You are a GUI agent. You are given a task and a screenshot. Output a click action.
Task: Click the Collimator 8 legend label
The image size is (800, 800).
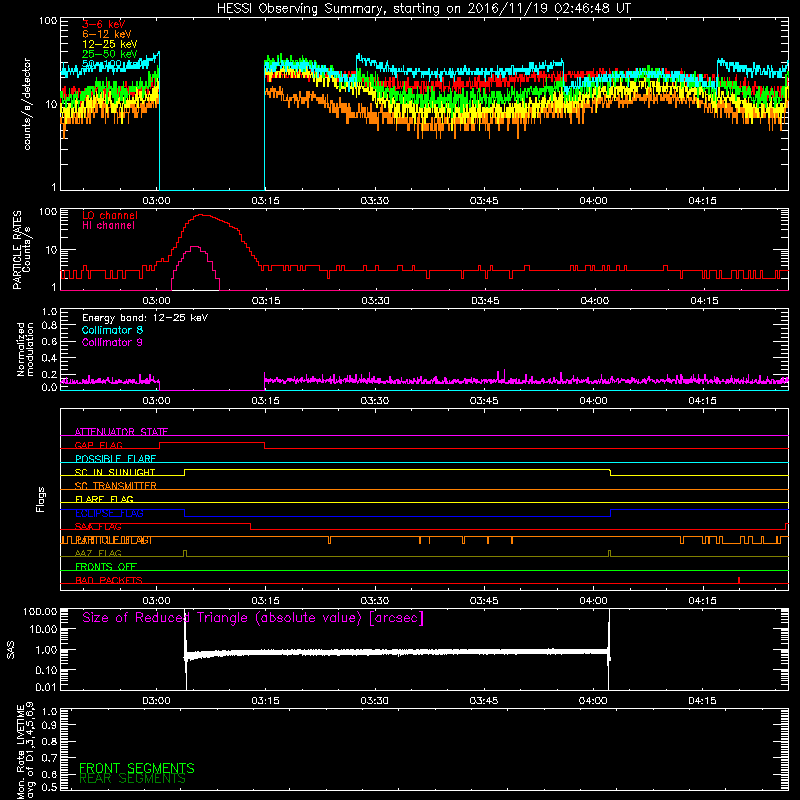pos(112,330)
